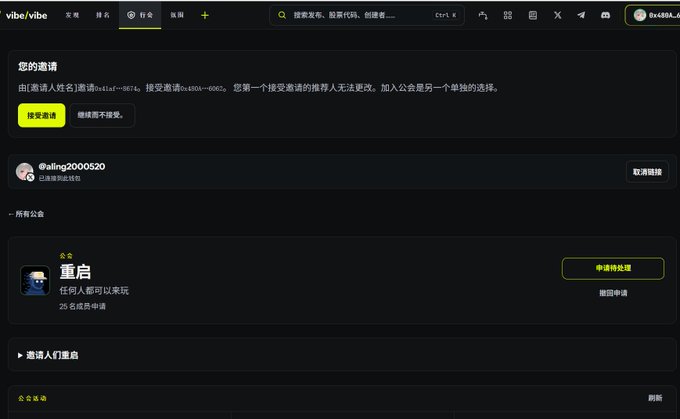Image resolution: width=680 pixels, height=419 pixels.
Task: Open the X (Twitter) icon link
Action: click(557, 15)
